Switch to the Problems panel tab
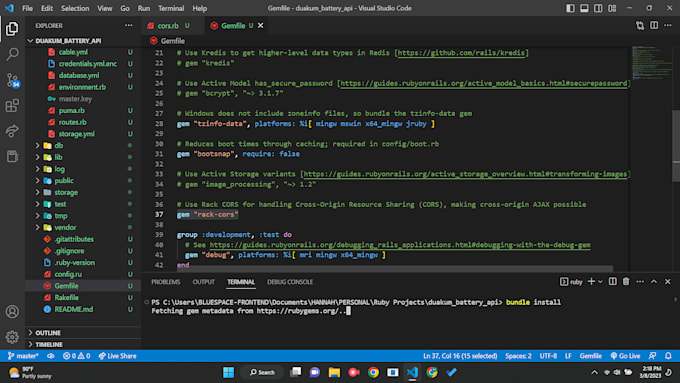680x383 pixels. coord(166,282)
